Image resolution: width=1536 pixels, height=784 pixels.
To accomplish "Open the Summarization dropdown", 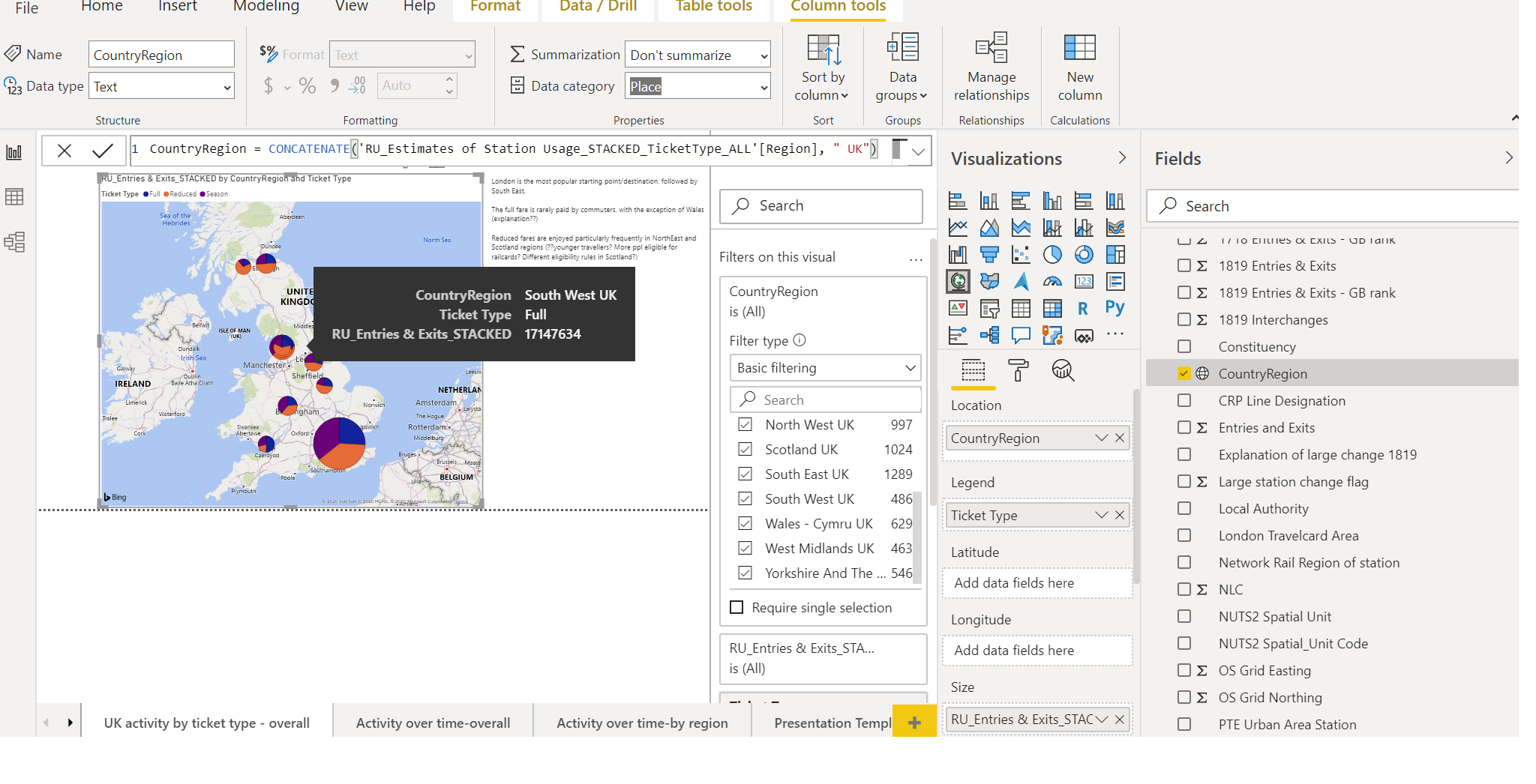I will click(697, 55).
